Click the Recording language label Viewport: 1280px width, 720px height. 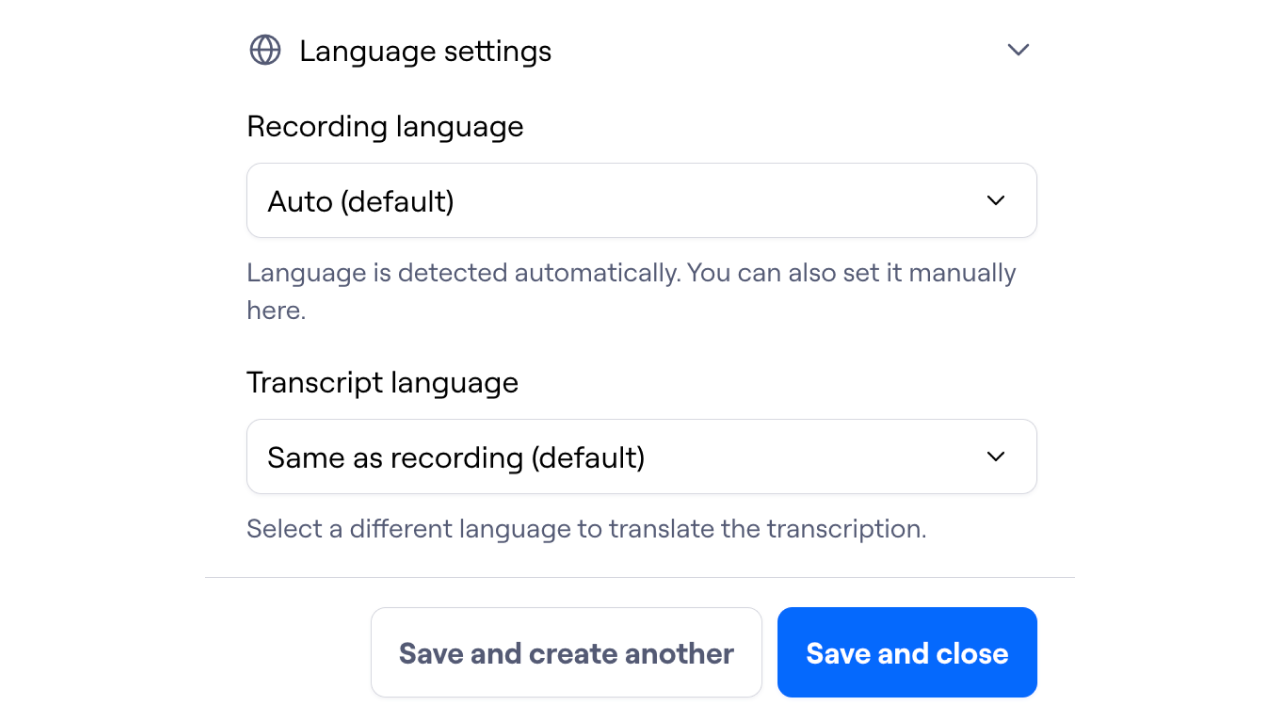coord(385,127)
